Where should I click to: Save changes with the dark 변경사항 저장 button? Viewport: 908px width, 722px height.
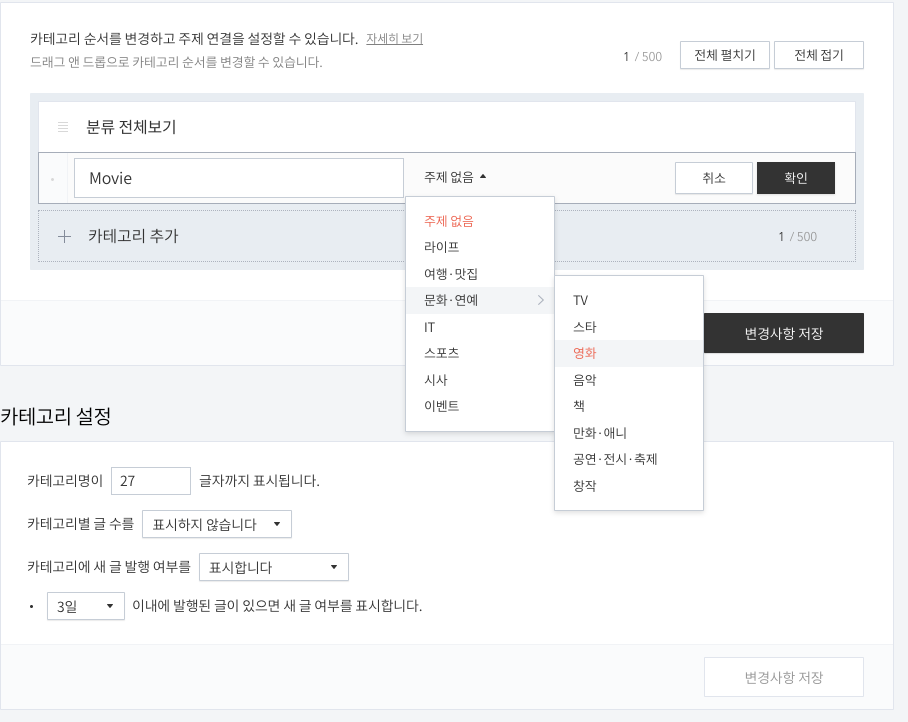tap(784, 333)
